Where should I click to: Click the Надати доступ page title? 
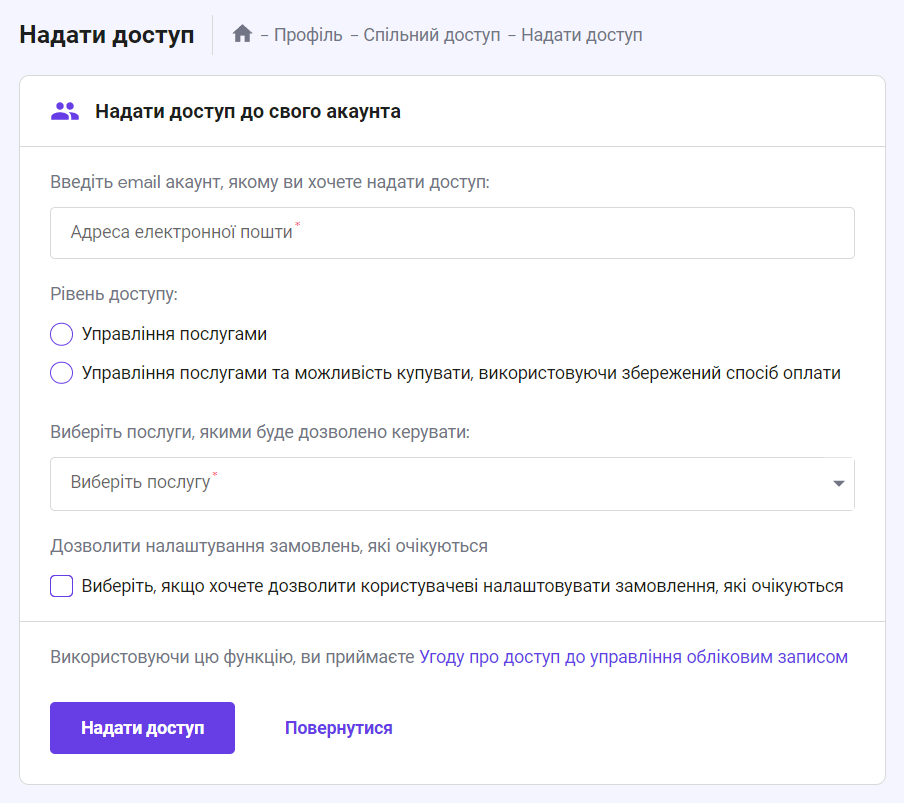click(107, 35)
